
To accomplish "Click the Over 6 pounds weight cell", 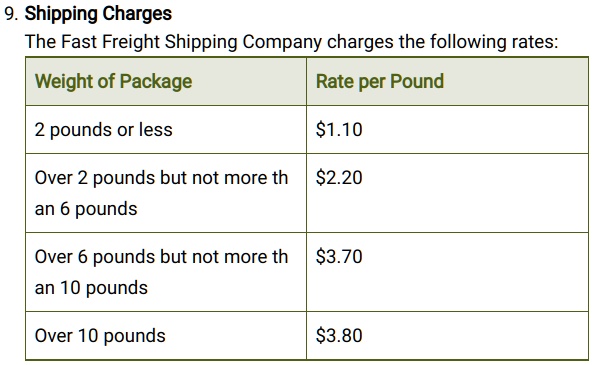I will pyautogui.click(x=166, y=272).
